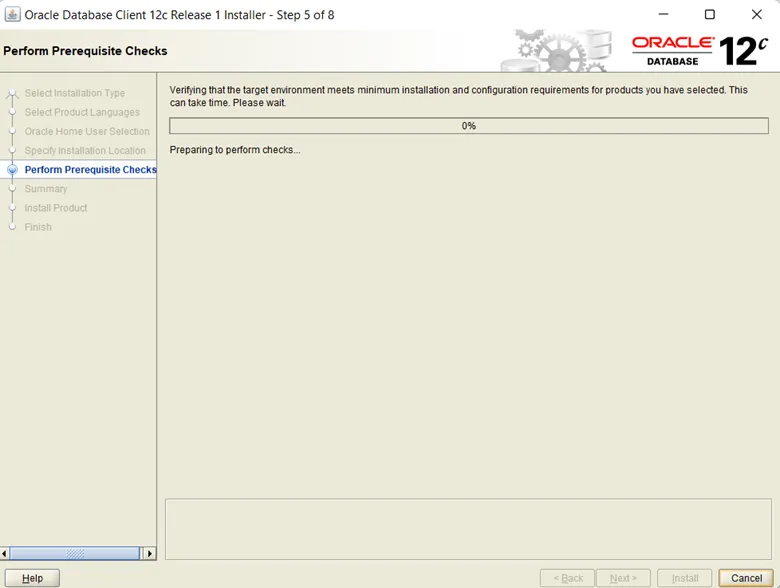Viewport: 780px width, 588px height.
Task: Click the scroll left arrow in sidebar
Action: pos(4,554)
